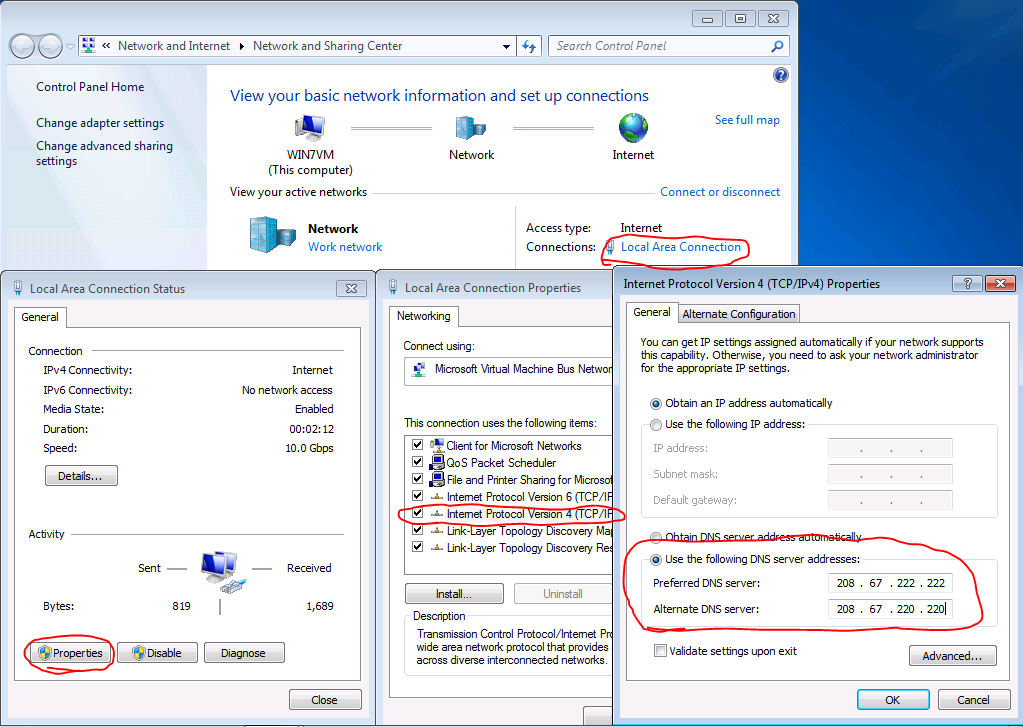The width and height of the screenshot is (1023, 727).
Task: Expand the breadcrumb chevron before Network and Internet
Action: (106, 46)
